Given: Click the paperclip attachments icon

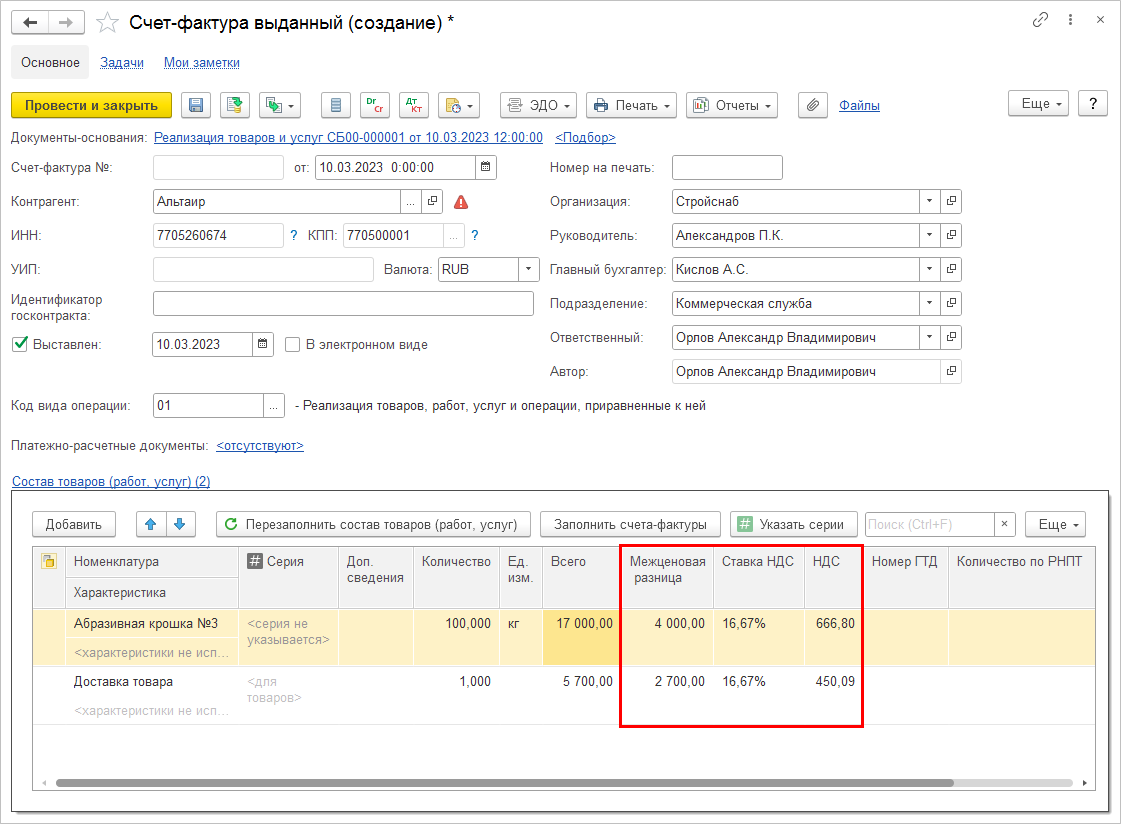Looking at the screenshot, I should (813, 105).
